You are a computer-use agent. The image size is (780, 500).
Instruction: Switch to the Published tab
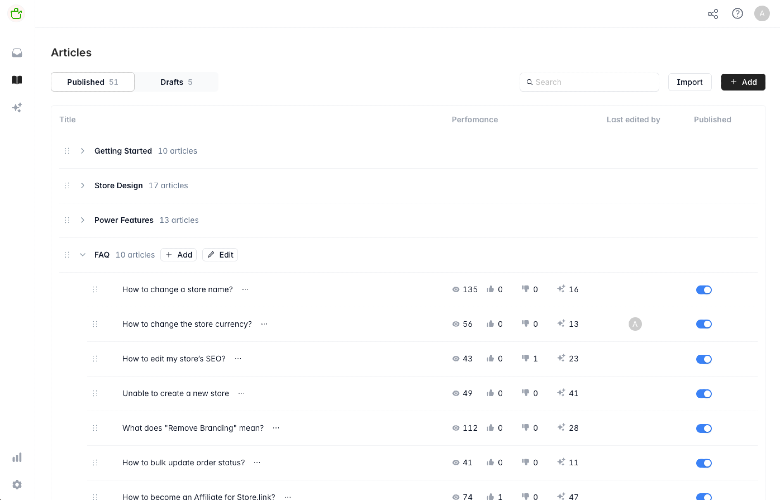(93, 82)
